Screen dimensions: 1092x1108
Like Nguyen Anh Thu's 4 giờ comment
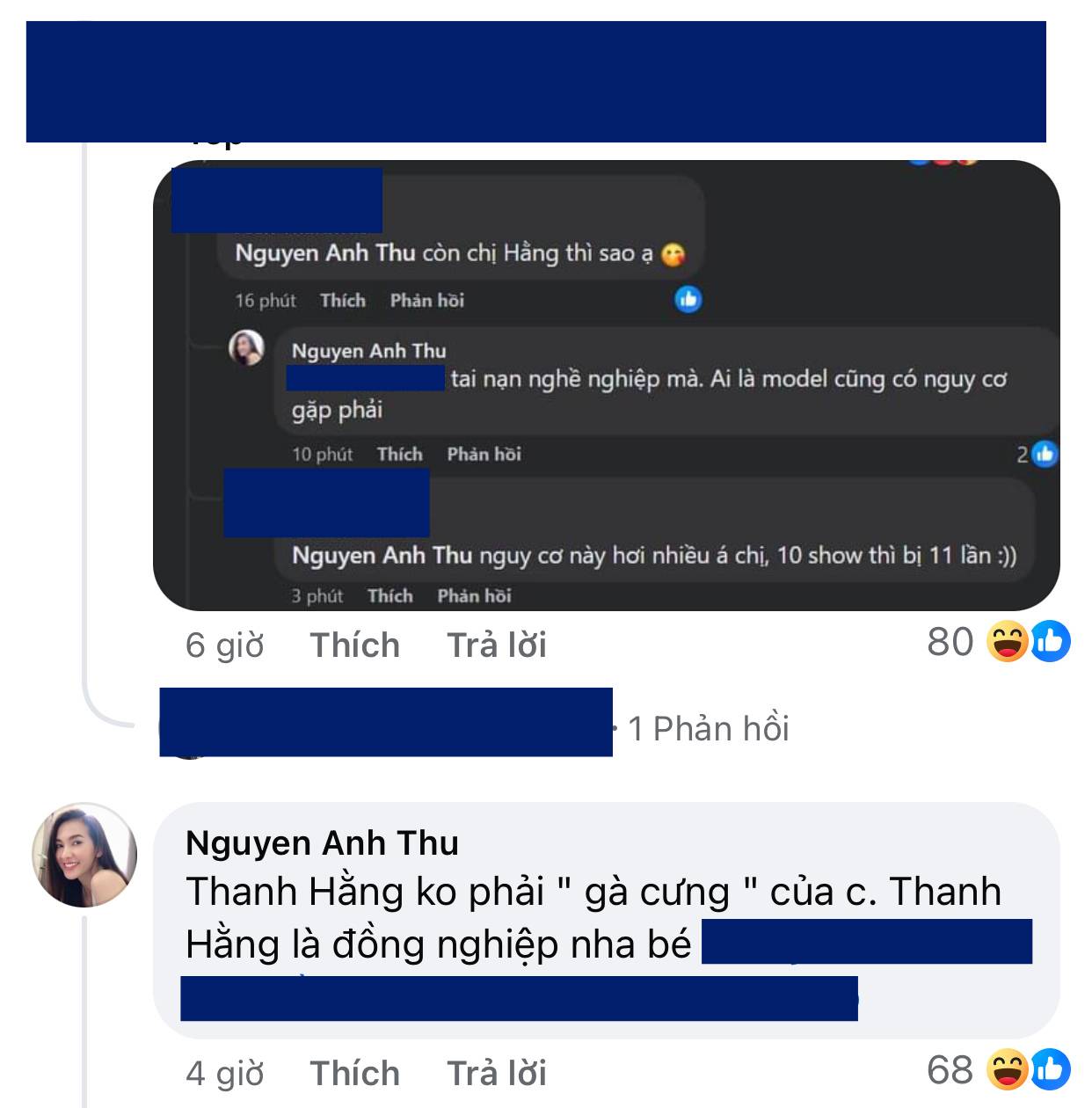pos(354,1074)
